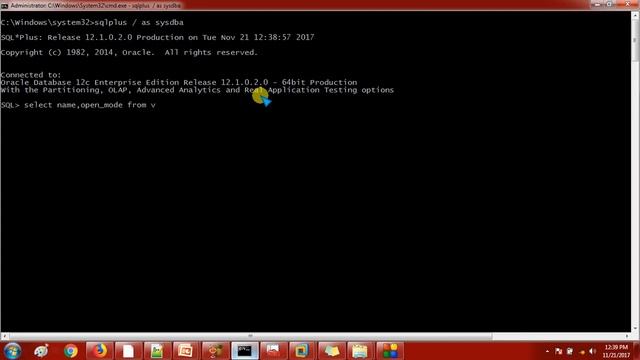Click the scroll right arrow of horizontal scrollbar
This screenshot has width=640, height=360.
coord(627,336)
